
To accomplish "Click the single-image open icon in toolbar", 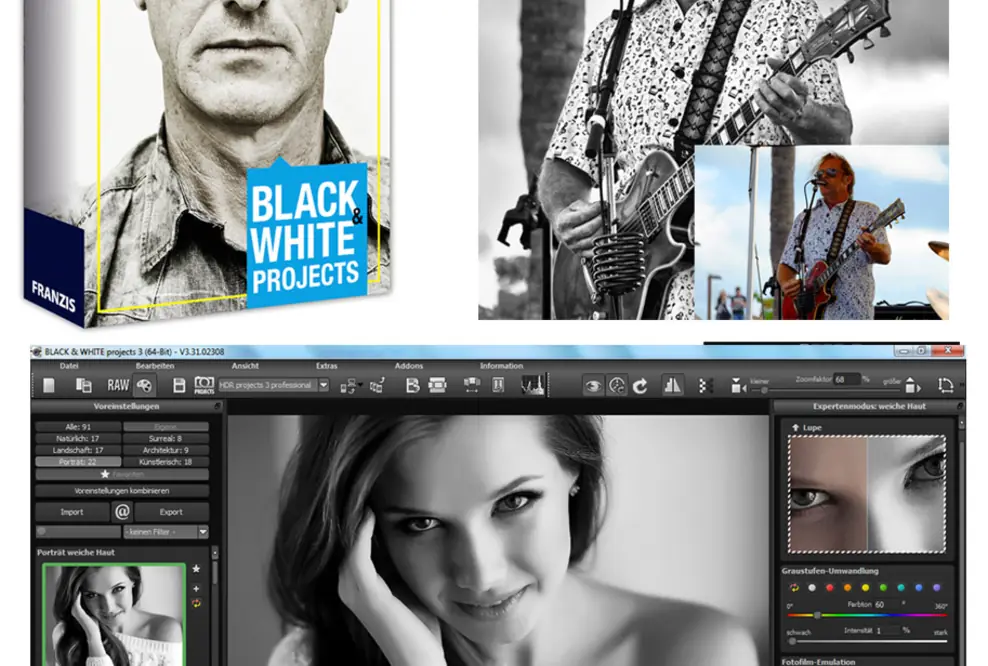I will pos(49,385).
